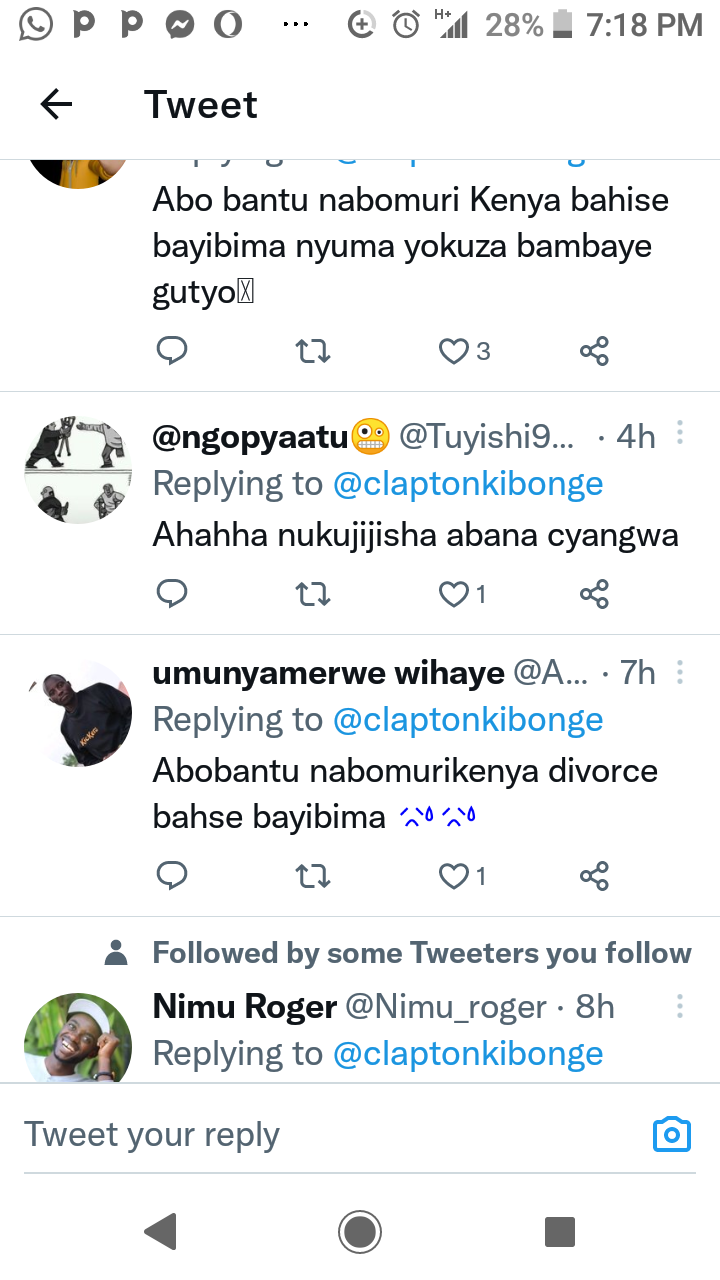The image size is (720, 1280).
Task: Share the @ngopyaatu tweet
Action: pyautogui.click(x=594, y=594)
